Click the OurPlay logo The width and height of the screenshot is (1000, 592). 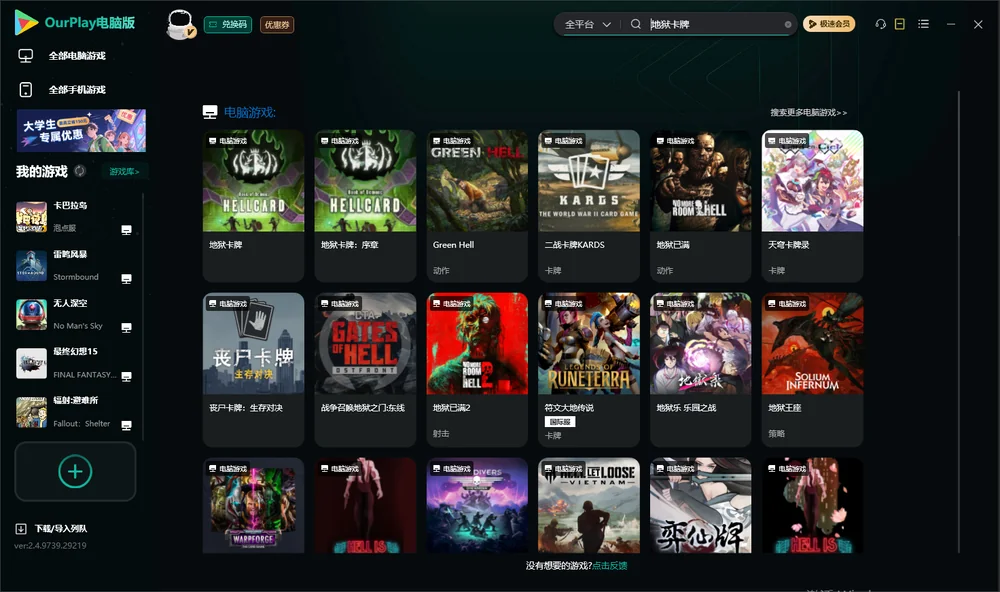[75, 22]
